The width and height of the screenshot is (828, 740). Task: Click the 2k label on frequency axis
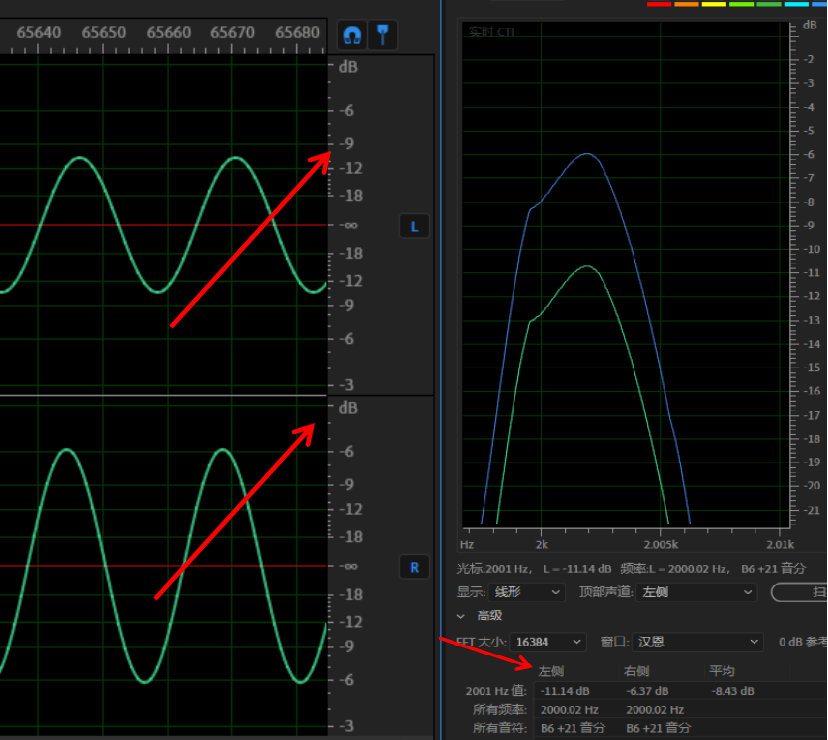(541, 545)
